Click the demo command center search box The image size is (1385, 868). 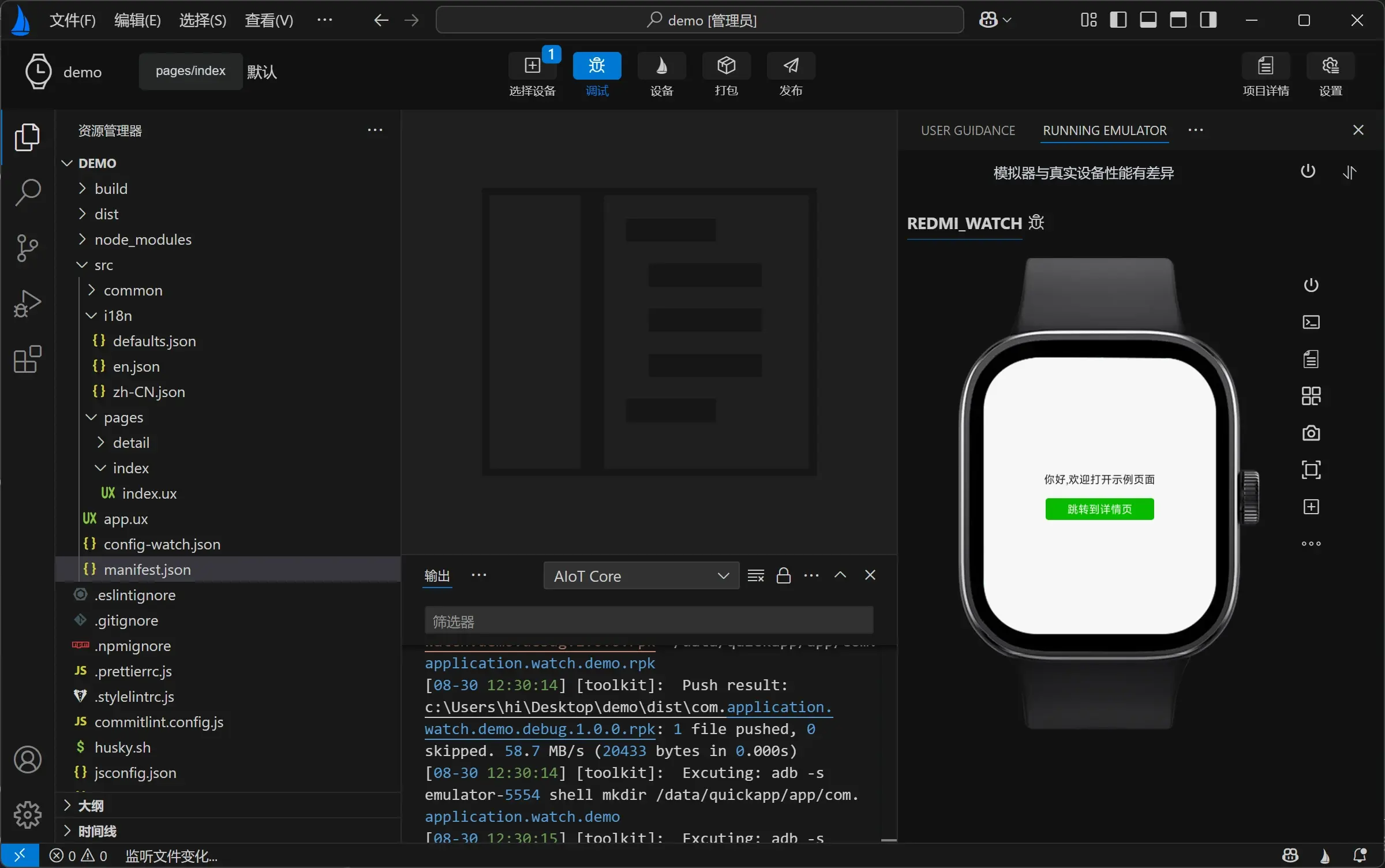click(x=699, y=20)
